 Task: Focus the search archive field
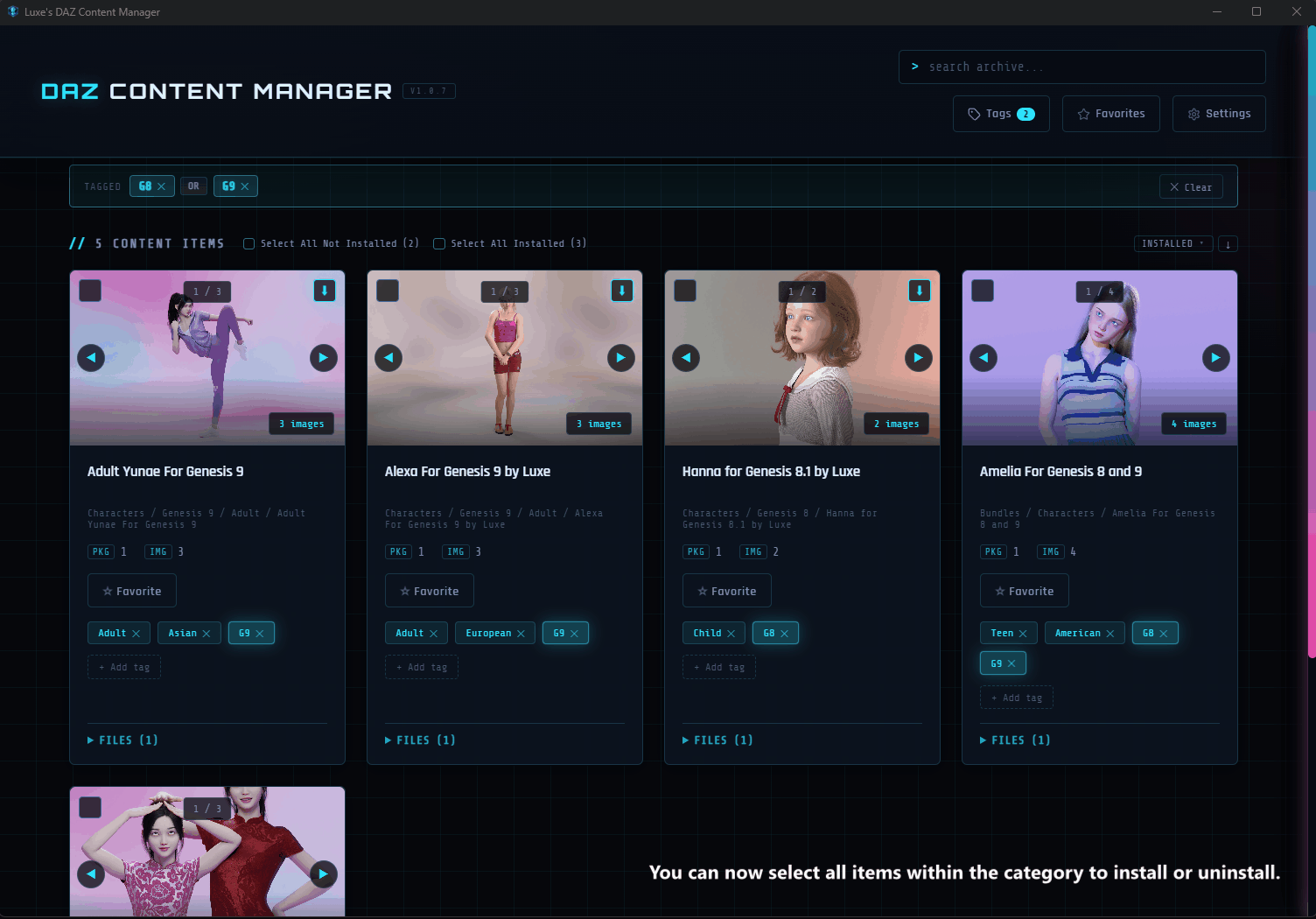click(x=1082, y=67)
